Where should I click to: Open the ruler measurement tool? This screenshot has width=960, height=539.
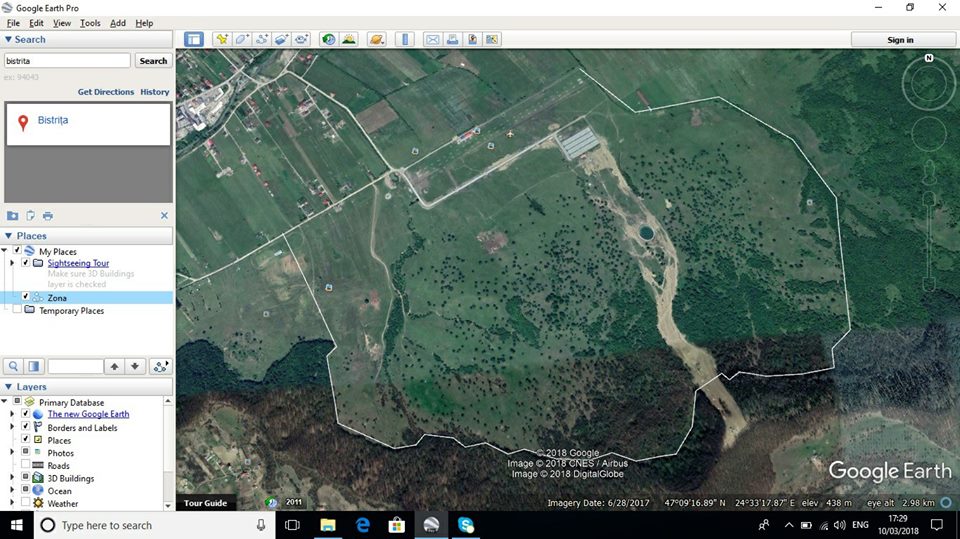point(404,40)
